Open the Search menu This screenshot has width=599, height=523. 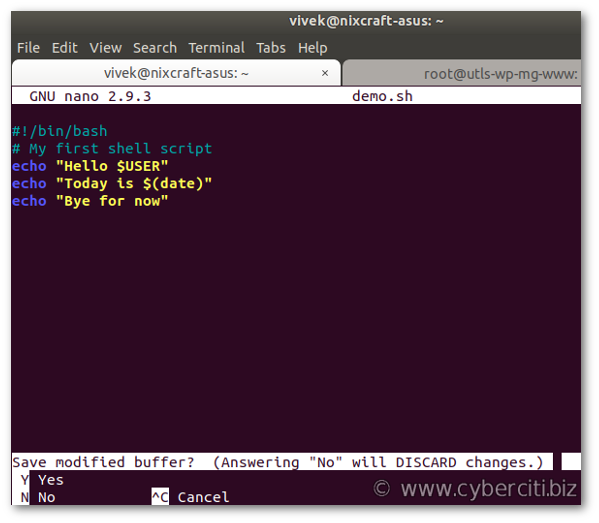tap(155, 48)
